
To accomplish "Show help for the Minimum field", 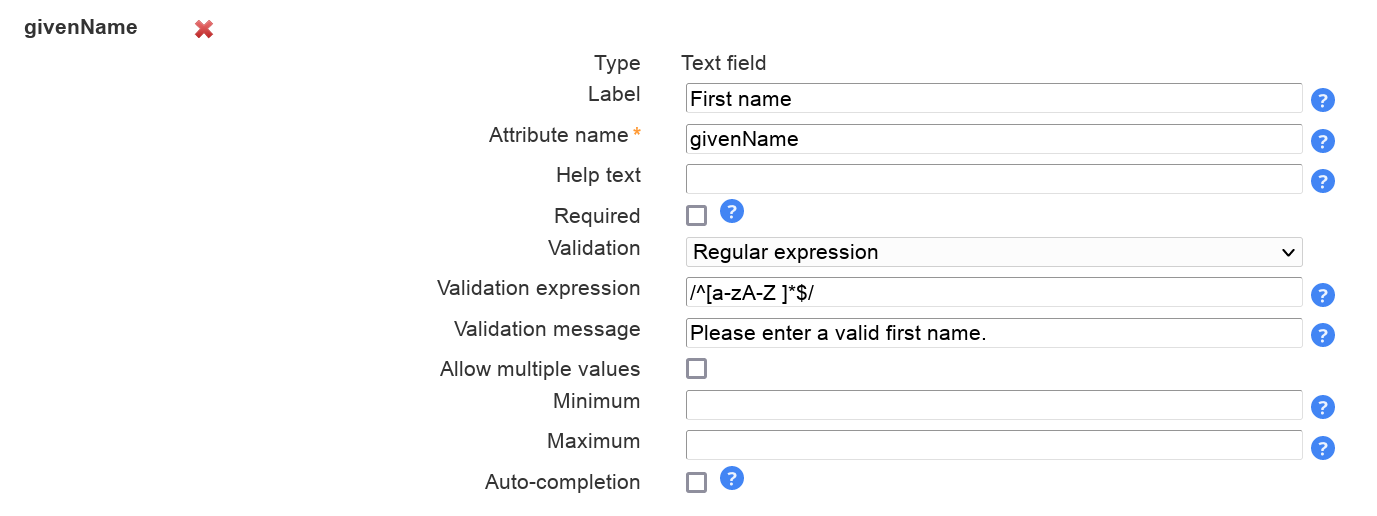I will pyautogui.click(x=1323, y=407).
